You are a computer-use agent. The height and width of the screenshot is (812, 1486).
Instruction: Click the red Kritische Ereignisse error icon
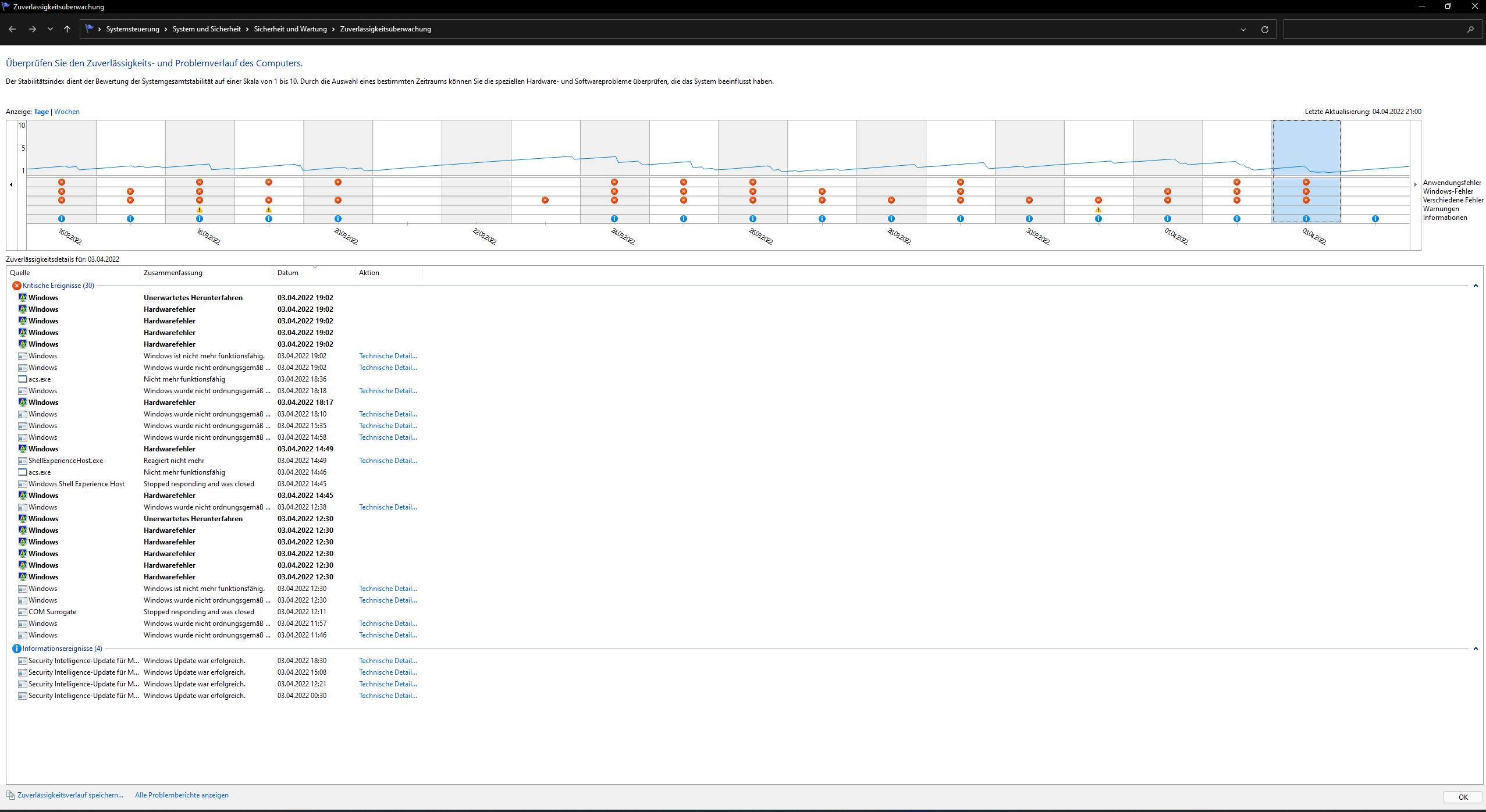click(x=17, y=286)
